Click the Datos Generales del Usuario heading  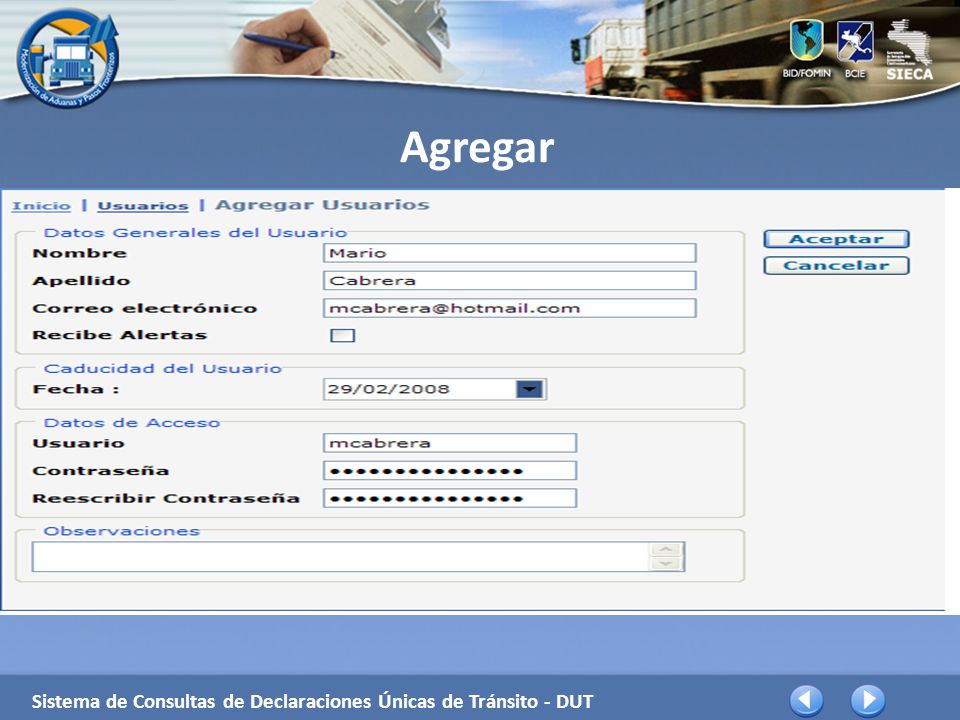coord(195,233)
